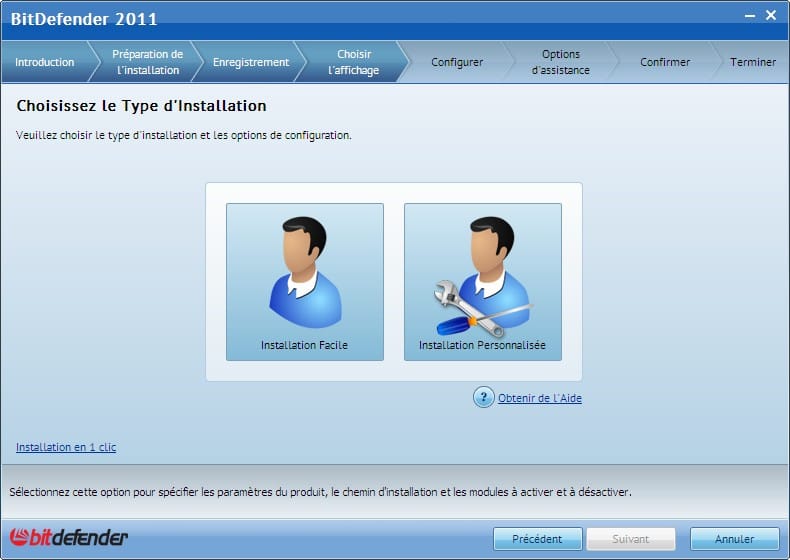Select the Confirmer step tab

pos(665,62)
